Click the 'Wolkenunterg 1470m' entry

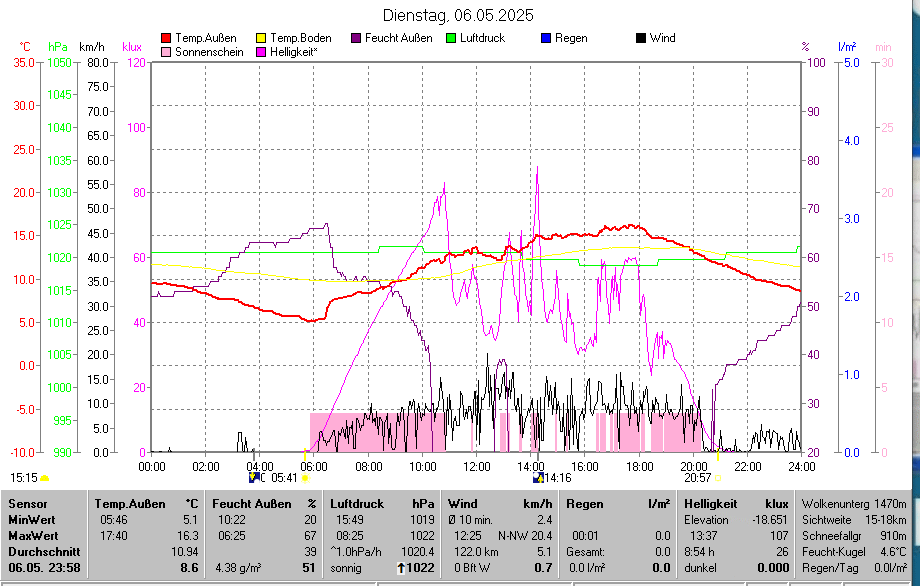pos(854,504)
